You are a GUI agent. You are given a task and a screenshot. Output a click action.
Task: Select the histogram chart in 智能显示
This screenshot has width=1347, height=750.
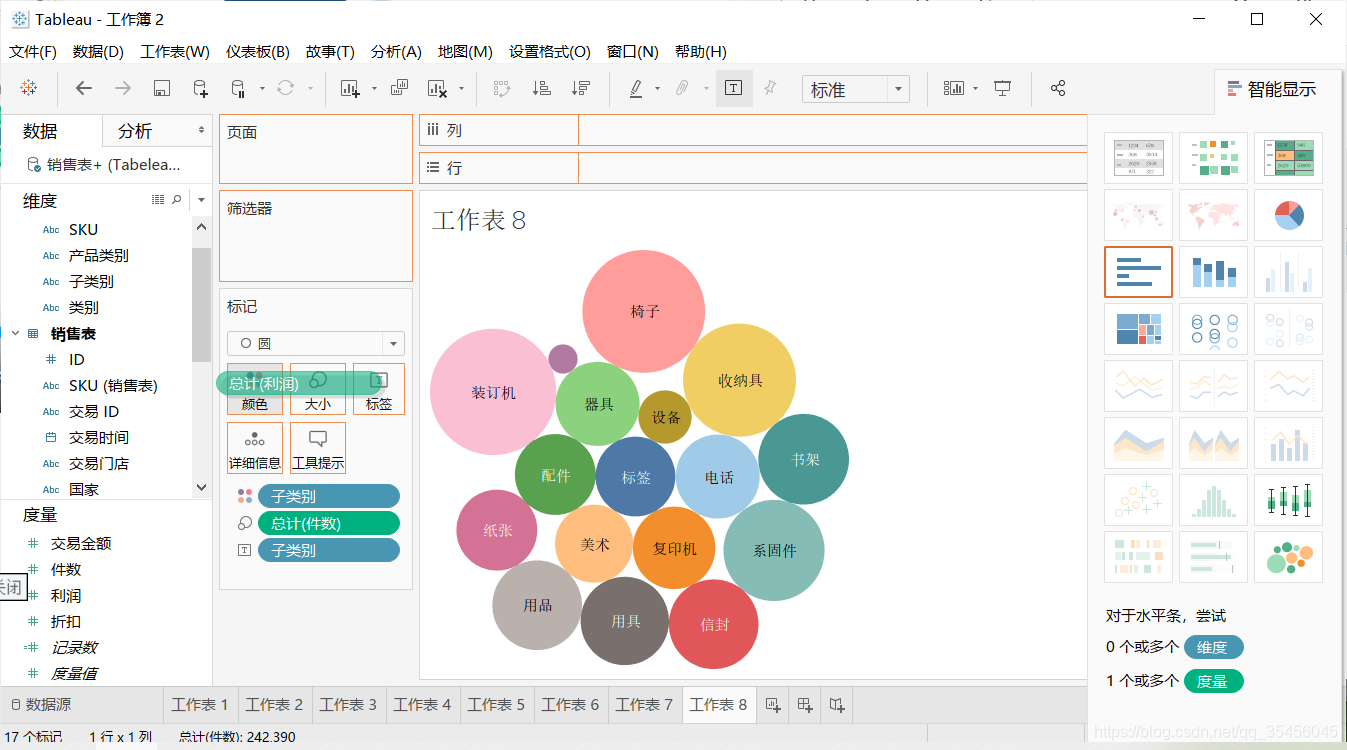coord(1213,500)
